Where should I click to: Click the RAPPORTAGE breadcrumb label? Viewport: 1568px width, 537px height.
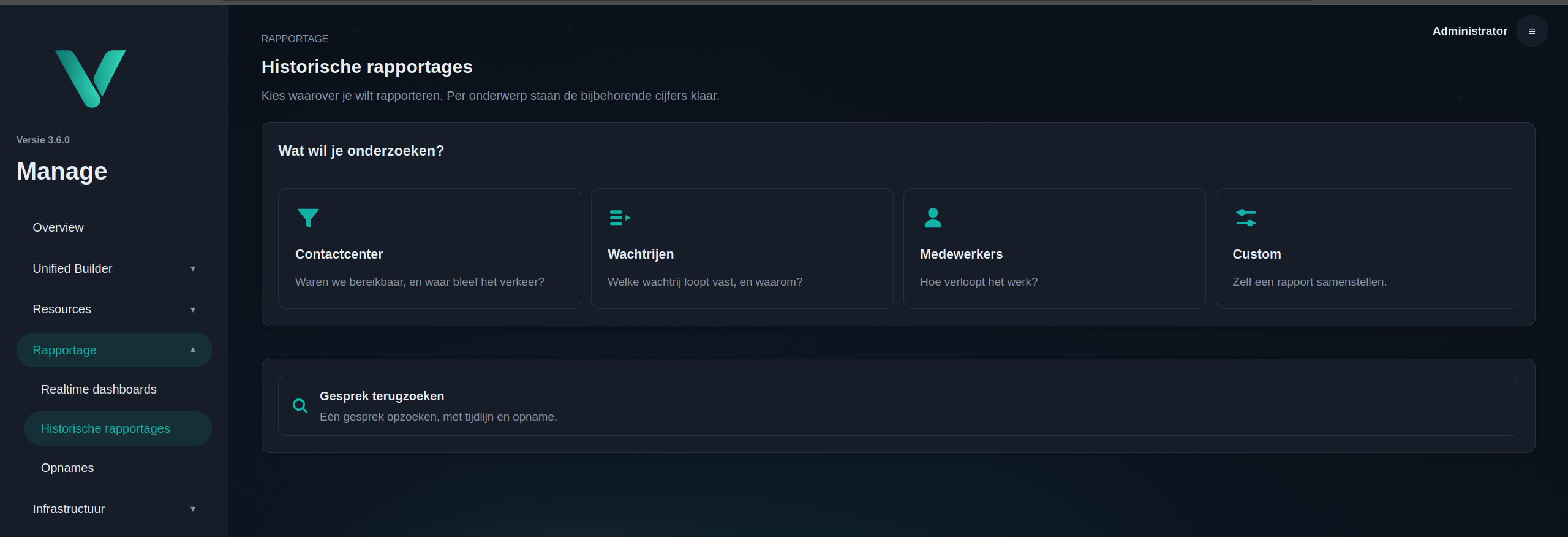click(x=295, y=39)
